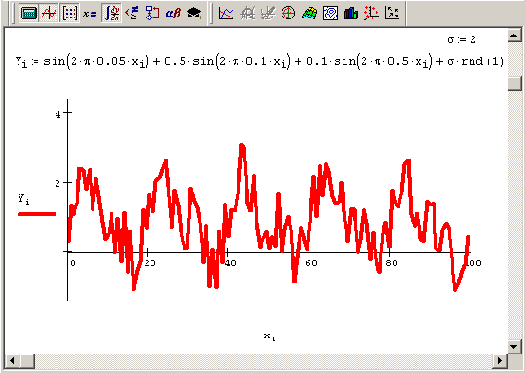Click the vertical scrollbar thumb
The image size is (526, 373).
[515, 83]
